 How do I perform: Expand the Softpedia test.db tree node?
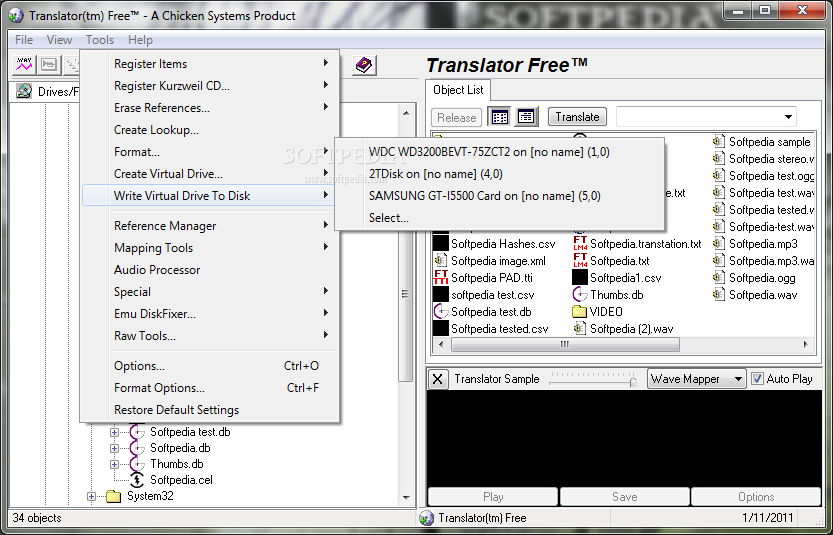tap(114, 432)
